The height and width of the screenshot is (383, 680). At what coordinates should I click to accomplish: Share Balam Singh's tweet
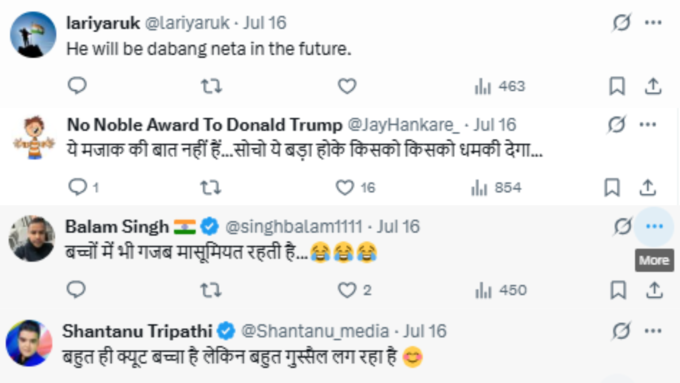(654, 290)
